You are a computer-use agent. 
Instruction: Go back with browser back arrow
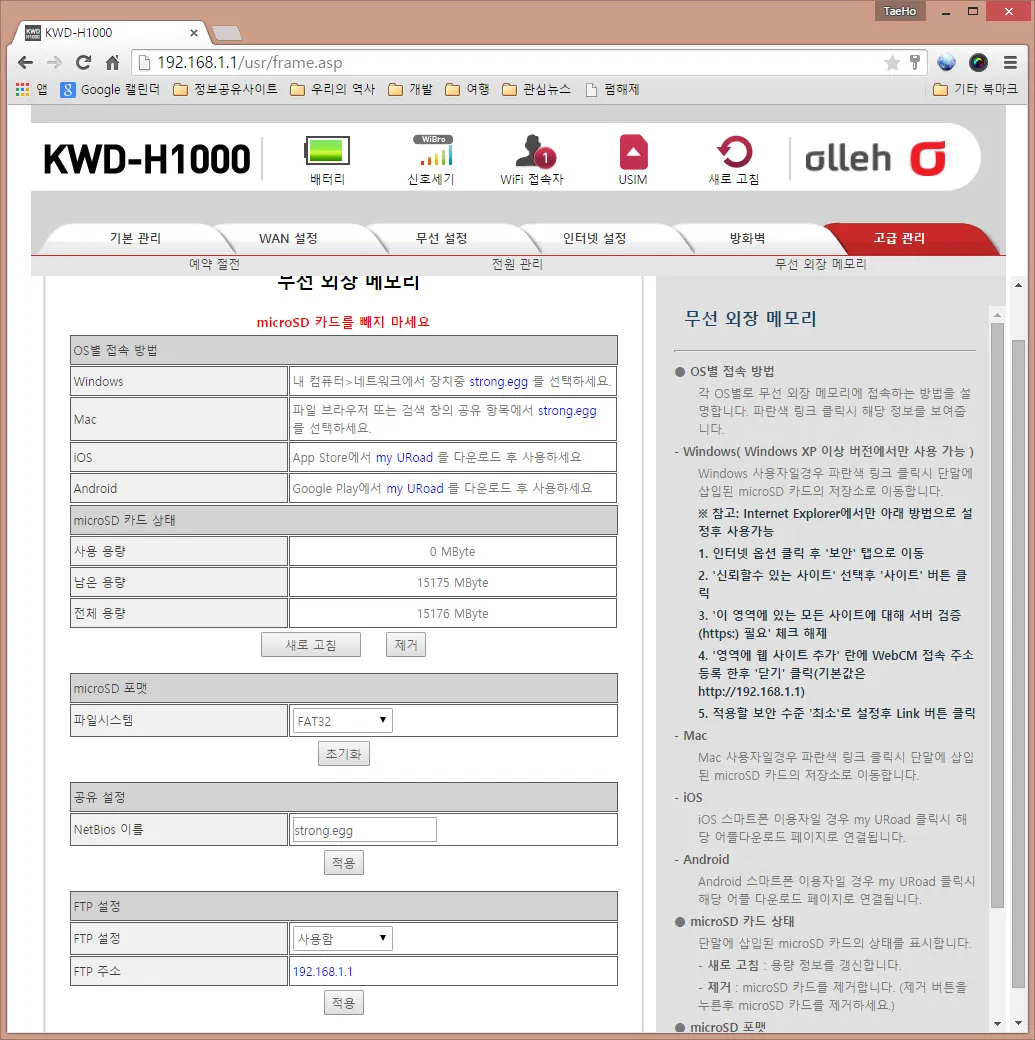[25, 62]
